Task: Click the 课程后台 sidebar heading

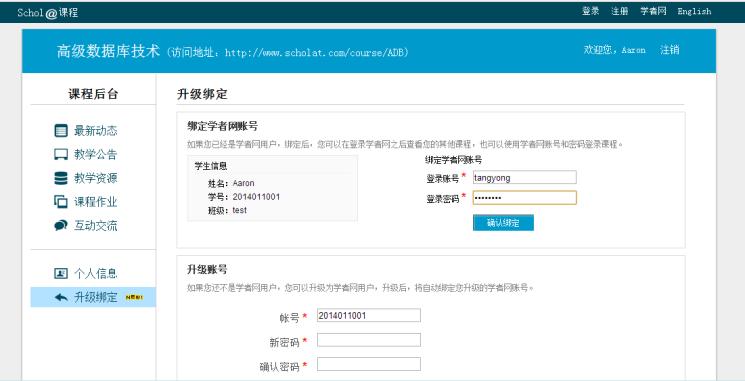Action: tap(93, 94)
